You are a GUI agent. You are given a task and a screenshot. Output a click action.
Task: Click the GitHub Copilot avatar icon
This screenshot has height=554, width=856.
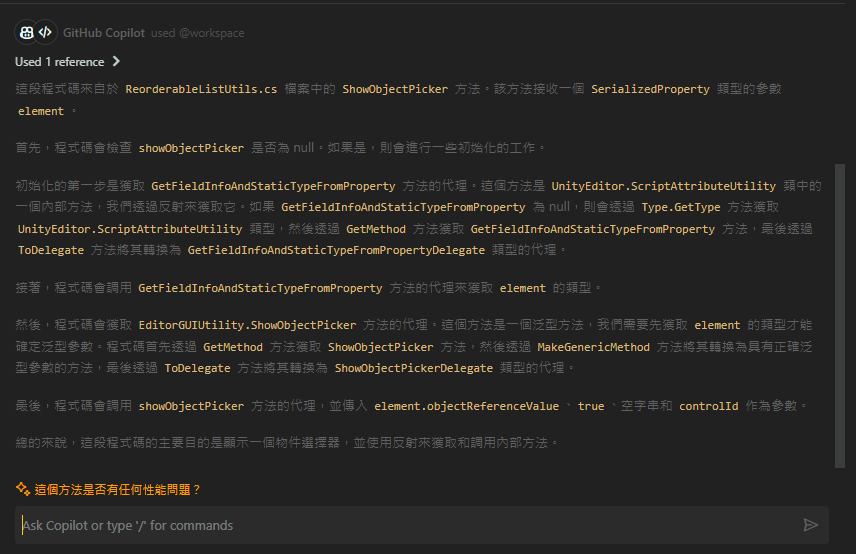(26, 33)
